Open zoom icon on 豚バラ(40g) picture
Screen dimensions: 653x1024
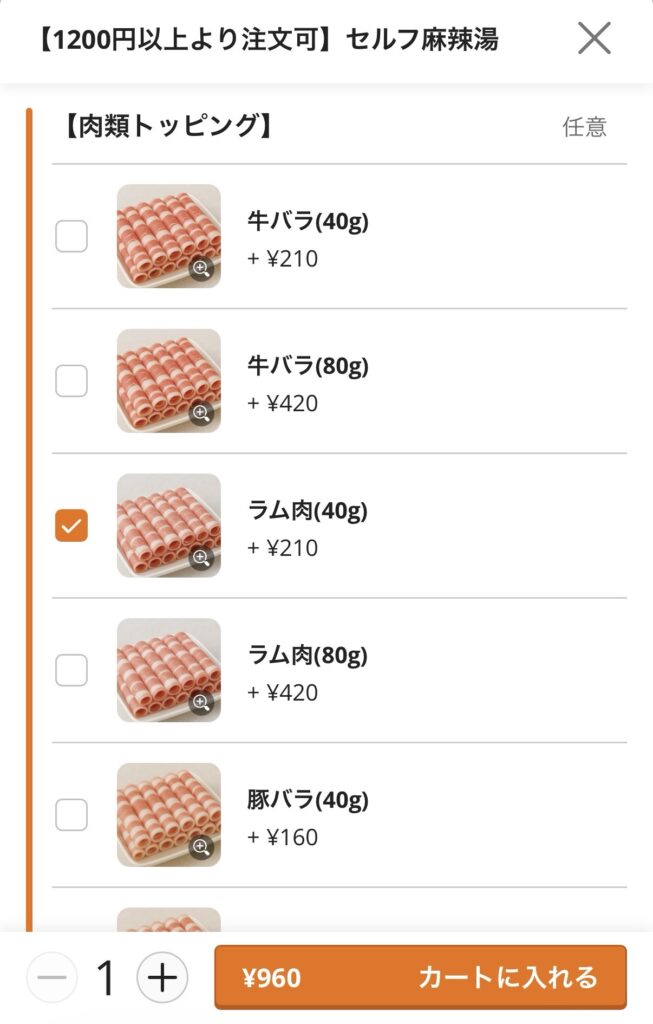pyautogui.click(x=202, y=847)
